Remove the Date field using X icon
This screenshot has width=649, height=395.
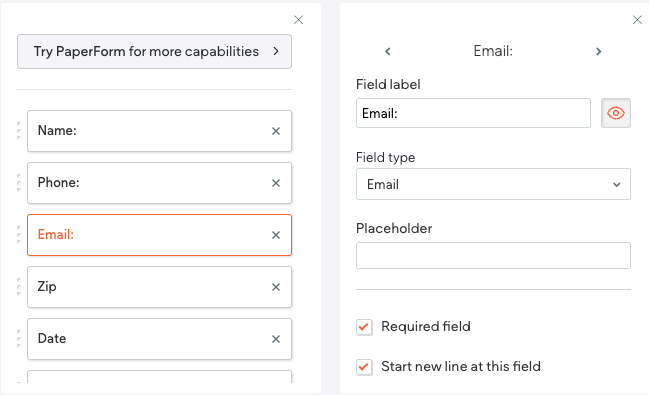[x=276, y=339]
